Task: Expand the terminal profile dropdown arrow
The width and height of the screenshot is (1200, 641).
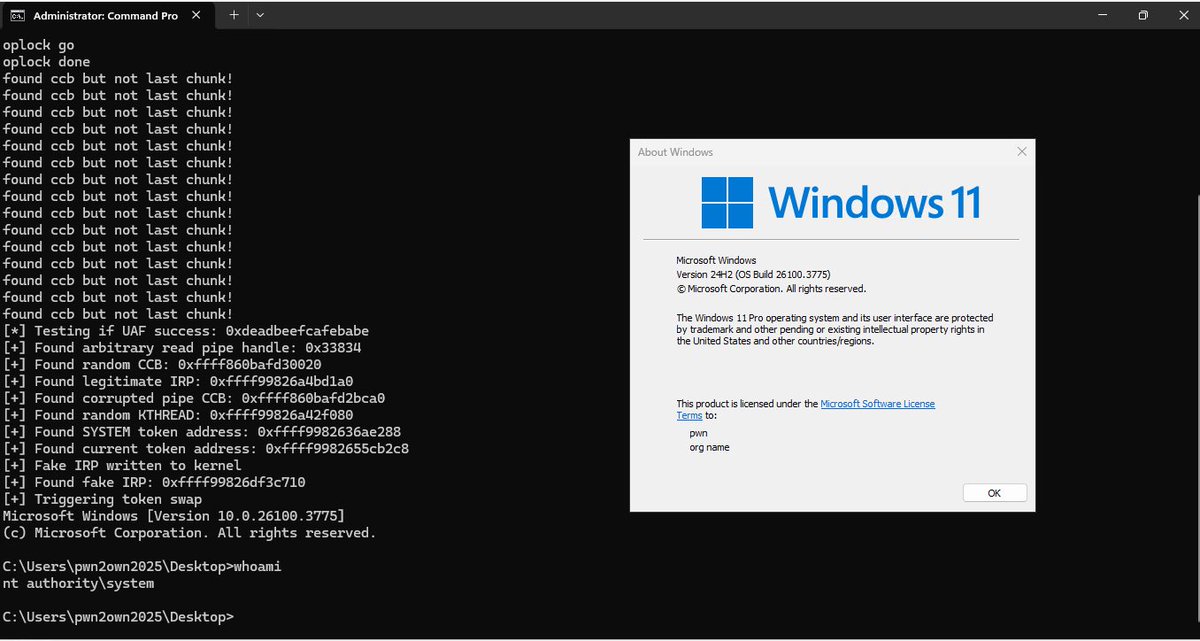Action: tap(260, 15)
